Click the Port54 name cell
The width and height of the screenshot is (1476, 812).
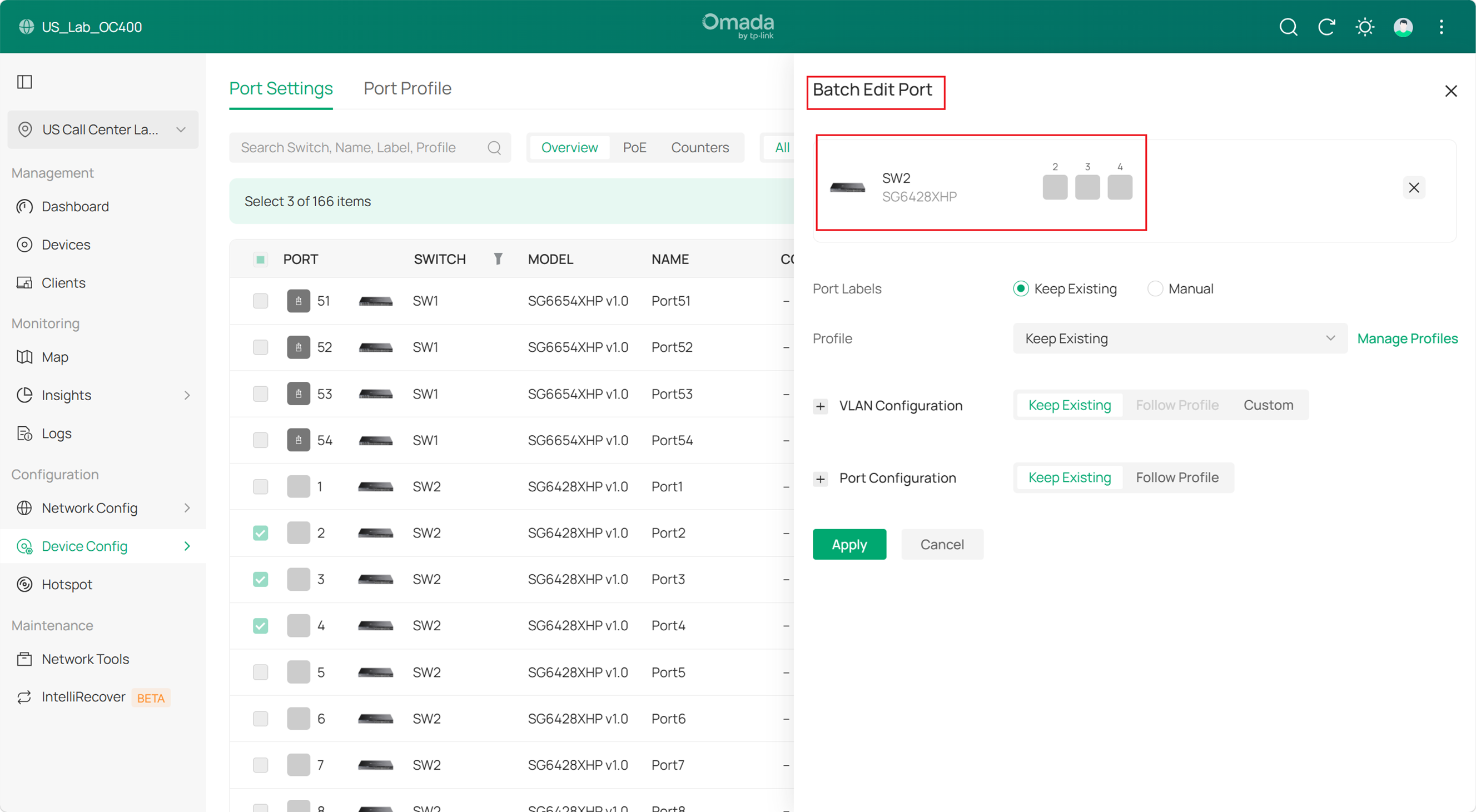pyautogui.click(x=672, y=440)
